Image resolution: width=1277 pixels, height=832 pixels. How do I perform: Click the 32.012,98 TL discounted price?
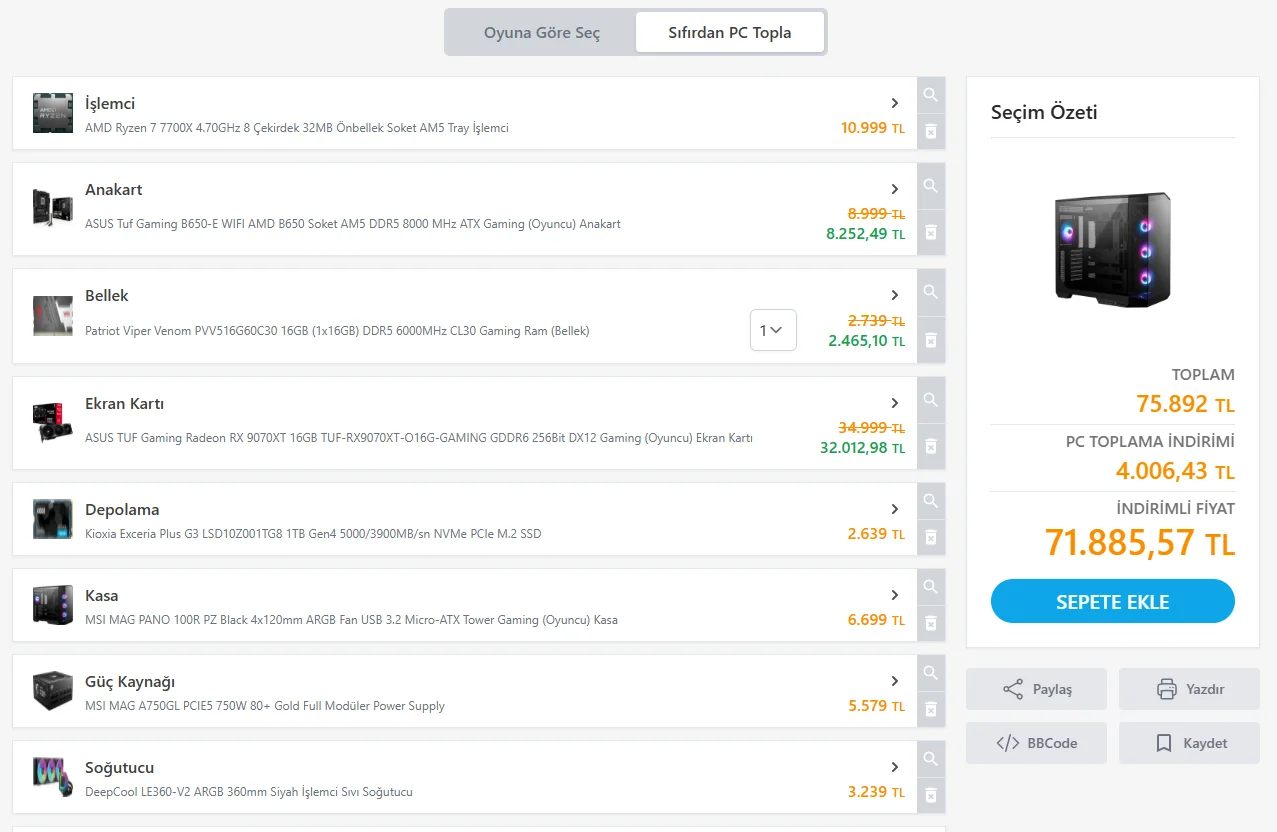[x=862, y=448]
